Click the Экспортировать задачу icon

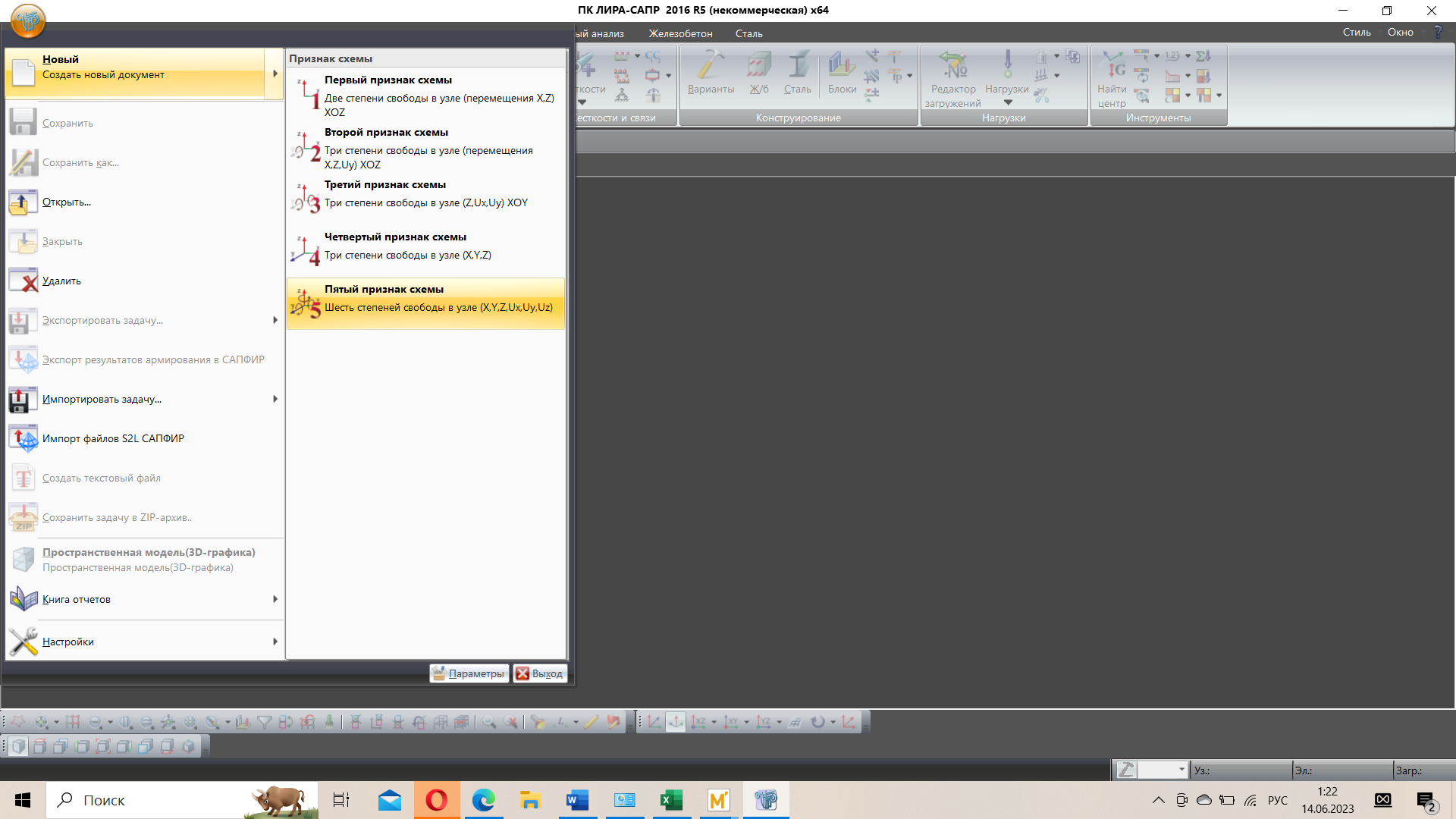[24, 320]
